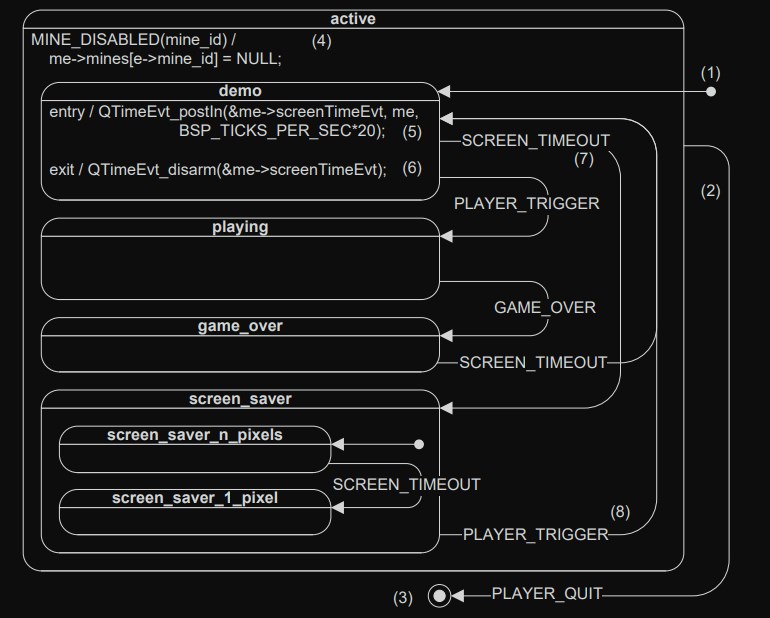Pick the screen_saver_n_pixels substate title
Image resolution: width=770 pixels, height=618 pixels.
tap(195, 435)
